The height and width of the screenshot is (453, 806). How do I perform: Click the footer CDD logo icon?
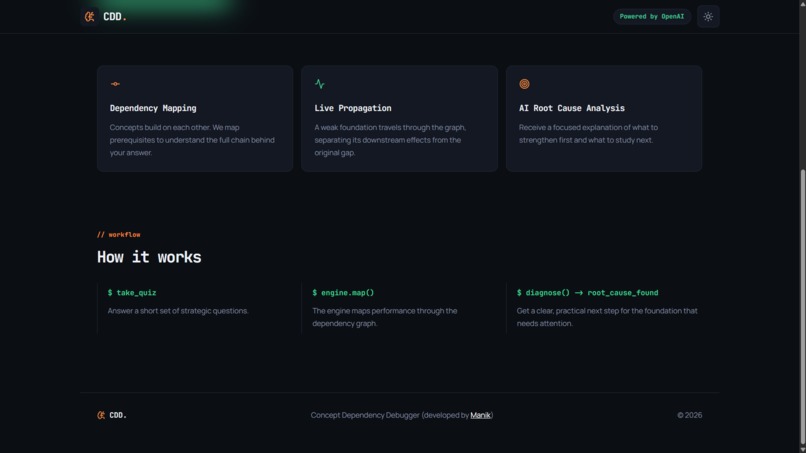click(x=101, y=415)
